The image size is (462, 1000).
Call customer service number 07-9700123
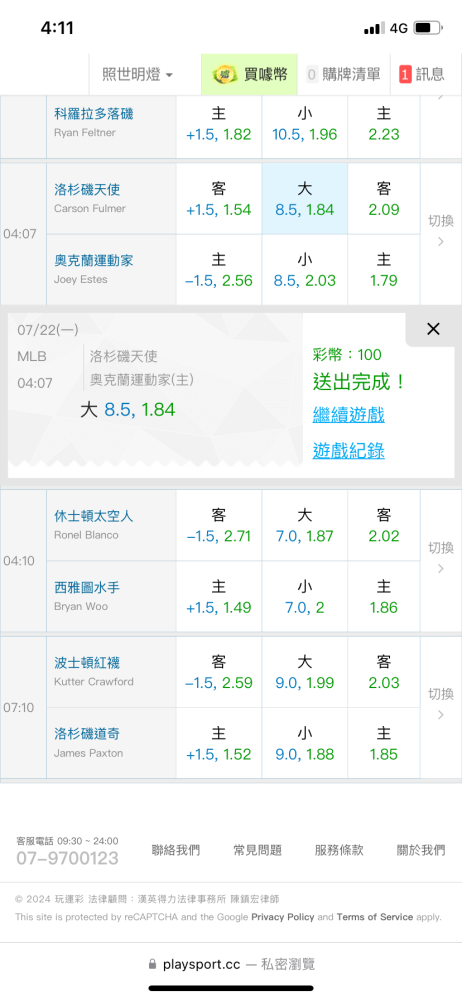pyautogui.click(x=68, y=858)
